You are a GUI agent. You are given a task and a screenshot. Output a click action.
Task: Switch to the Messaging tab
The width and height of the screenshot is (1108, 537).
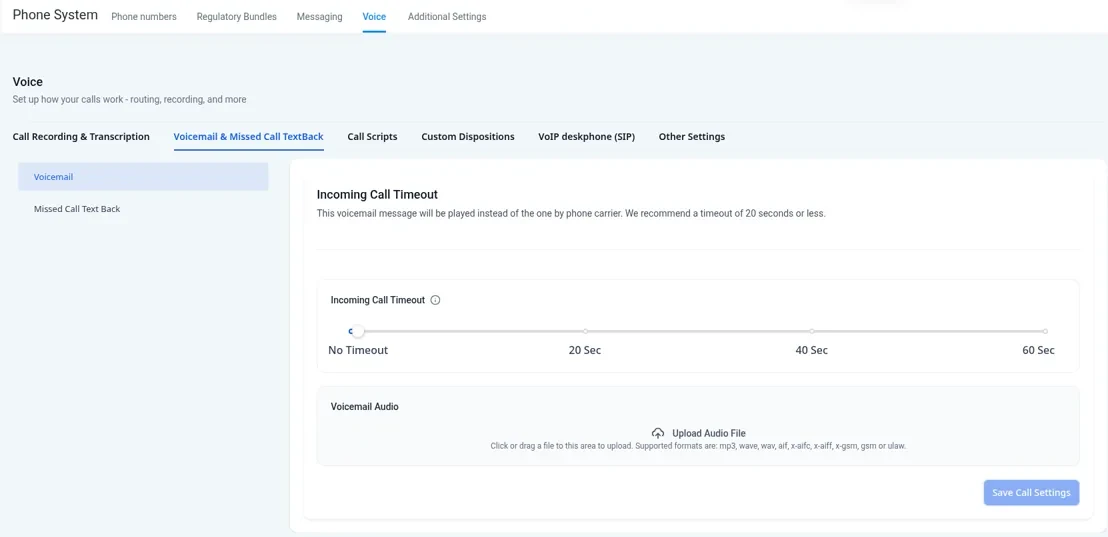coord(319,16)
